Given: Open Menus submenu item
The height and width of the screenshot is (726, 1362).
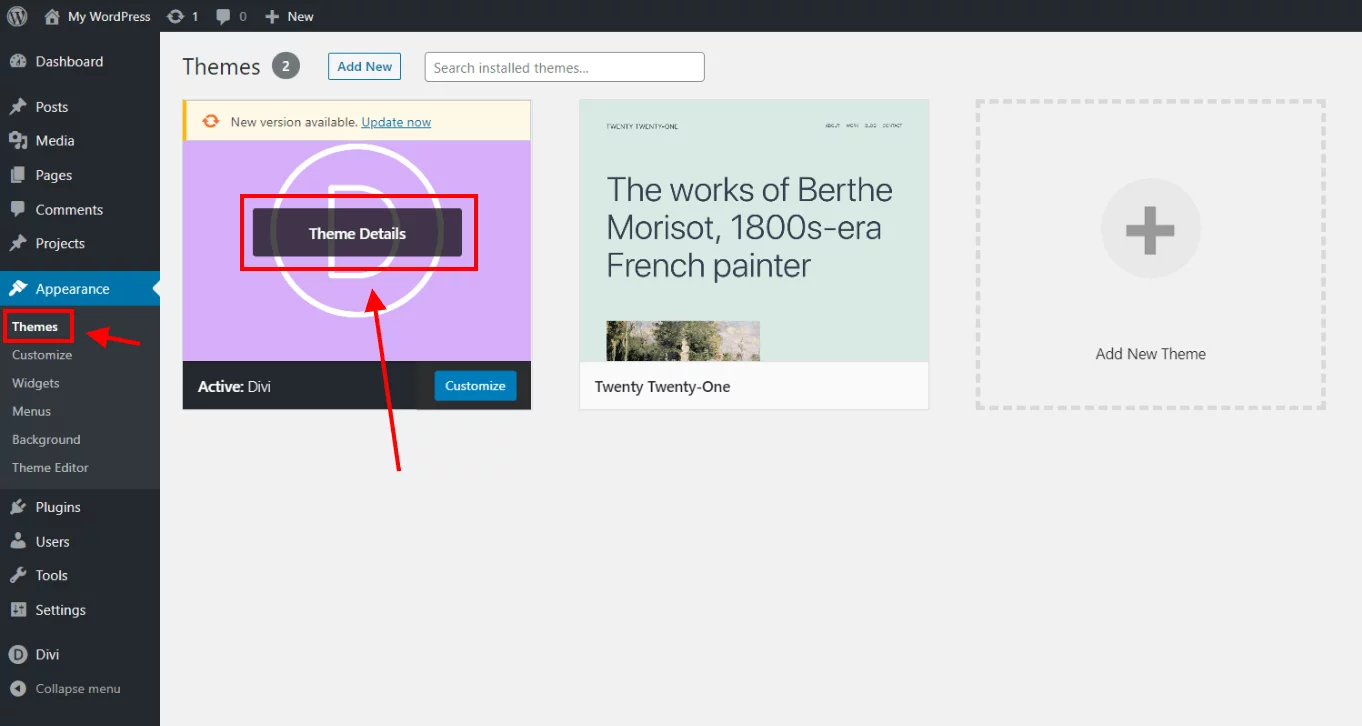Looking at the screenshot, I should [x=31, y=411].
